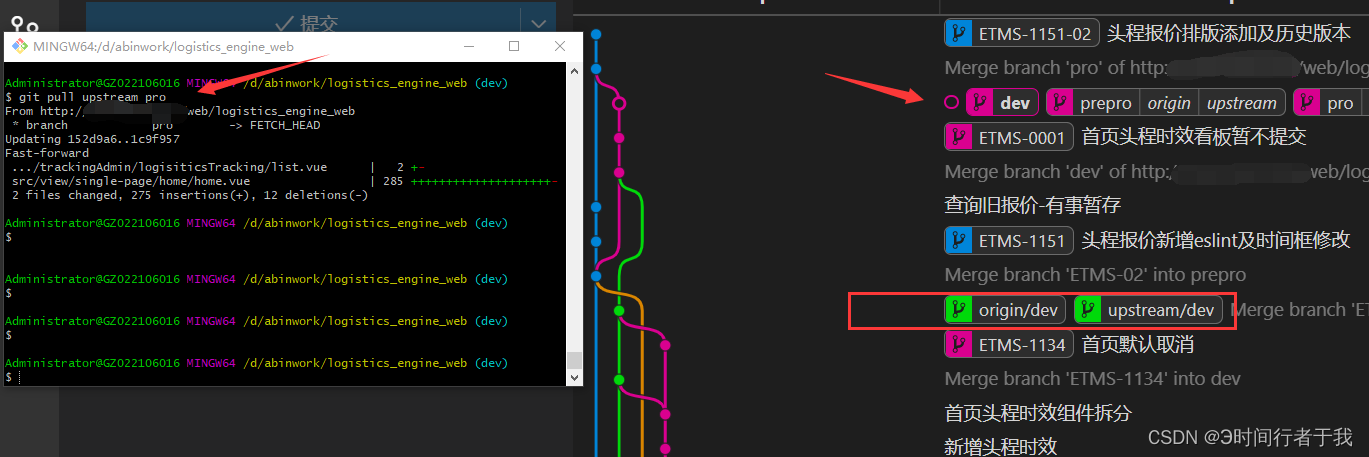The image size is (1369, 457).
Task: Select blue graph node on Merge 'ETMS-02' row
Action: (x=596, y=275)
